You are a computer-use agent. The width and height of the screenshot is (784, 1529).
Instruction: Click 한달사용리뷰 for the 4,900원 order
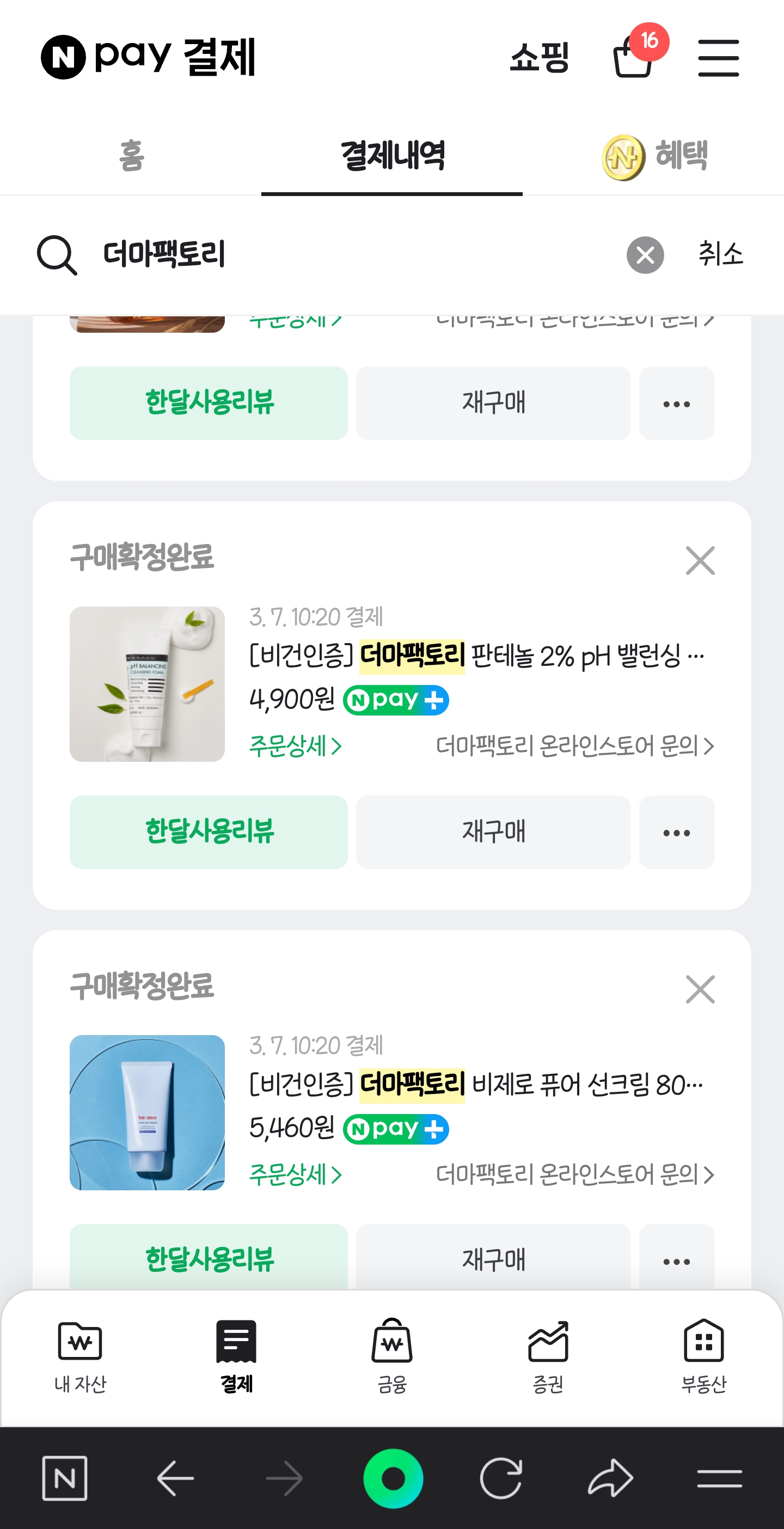click(209, 832)
